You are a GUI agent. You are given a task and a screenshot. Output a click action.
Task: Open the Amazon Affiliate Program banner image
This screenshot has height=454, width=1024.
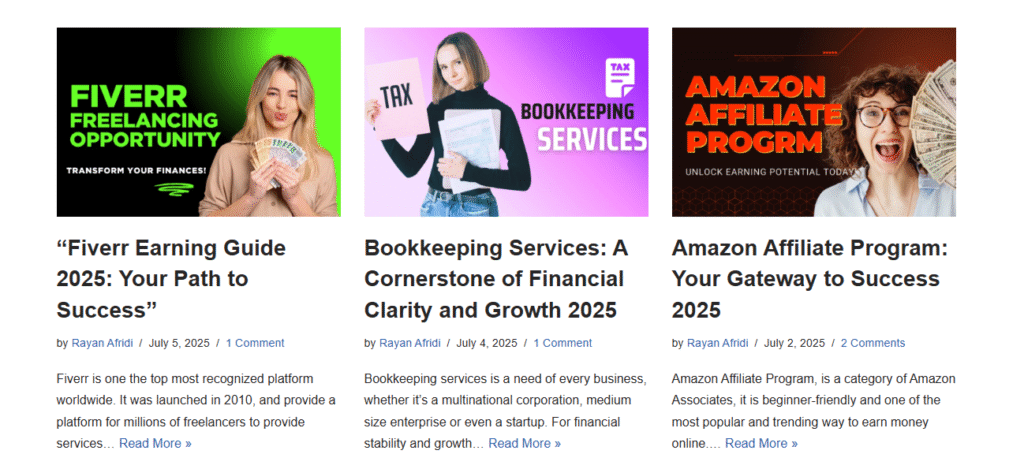[x=814, y=122]
